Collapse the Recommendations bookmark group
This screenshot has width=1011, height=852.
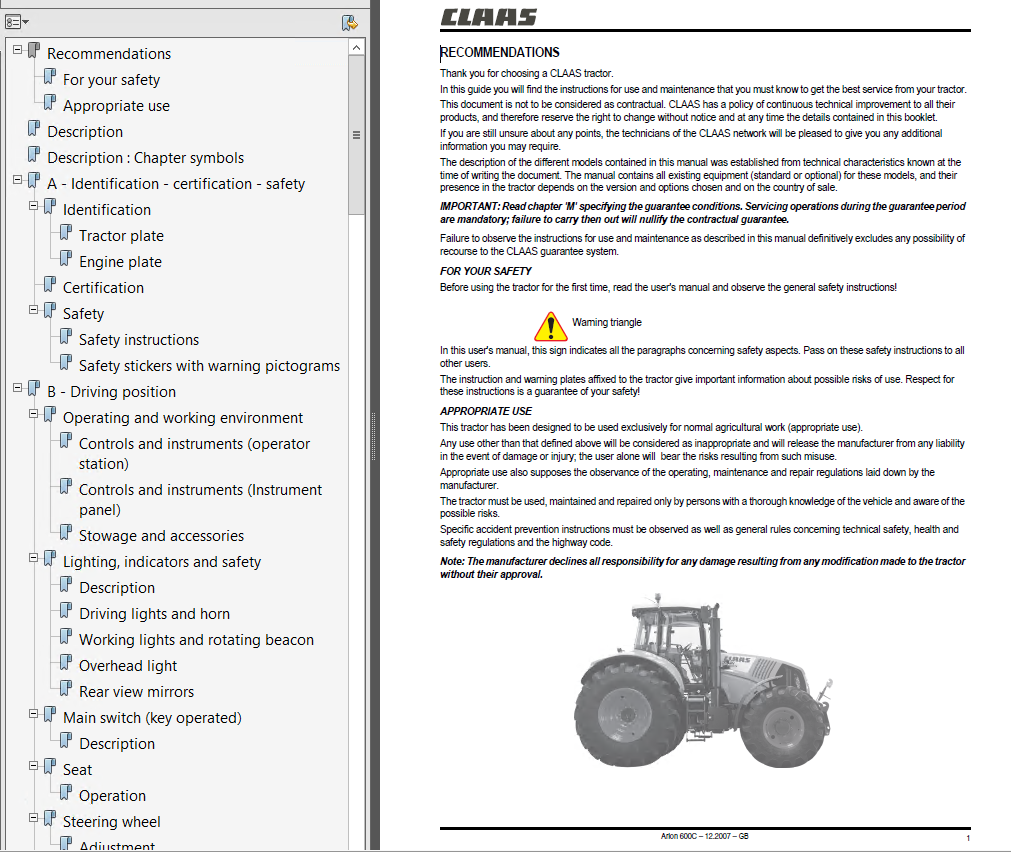click(17, 50)
